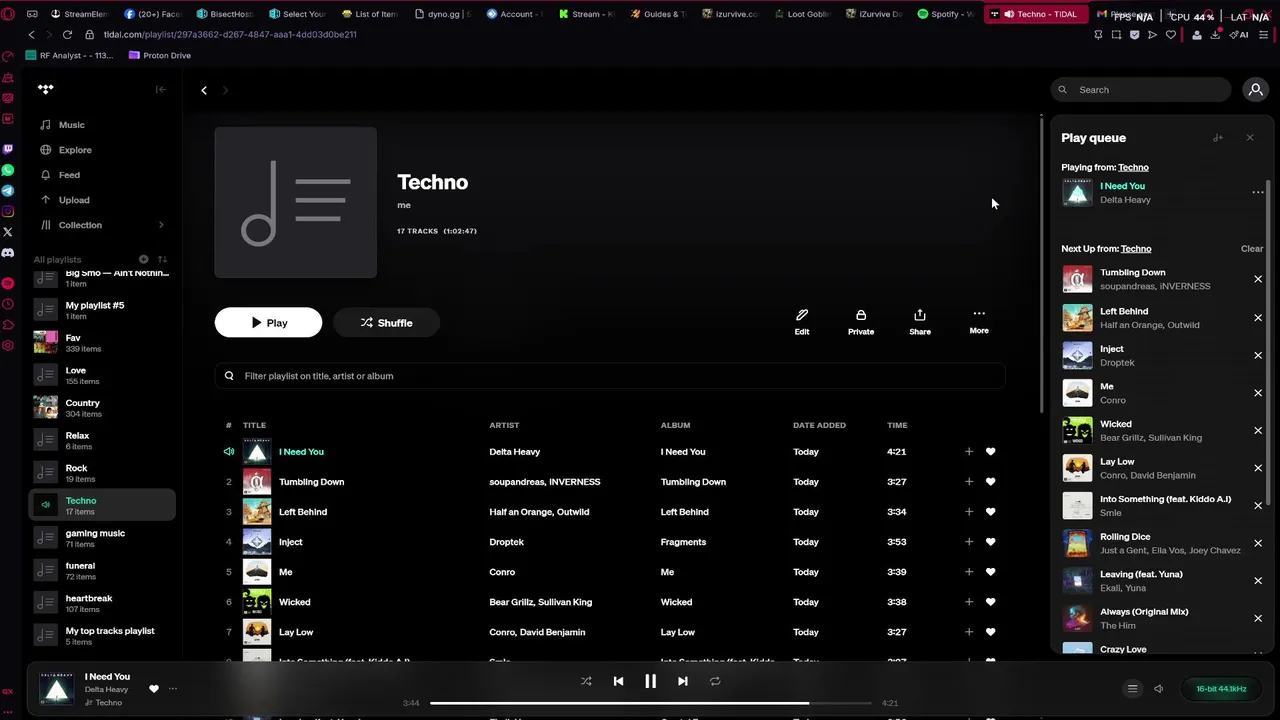The height and width of the screenshot is (720, 1280).
Task: Click the TIDAL search field
Action: [x=1141, y=90]
